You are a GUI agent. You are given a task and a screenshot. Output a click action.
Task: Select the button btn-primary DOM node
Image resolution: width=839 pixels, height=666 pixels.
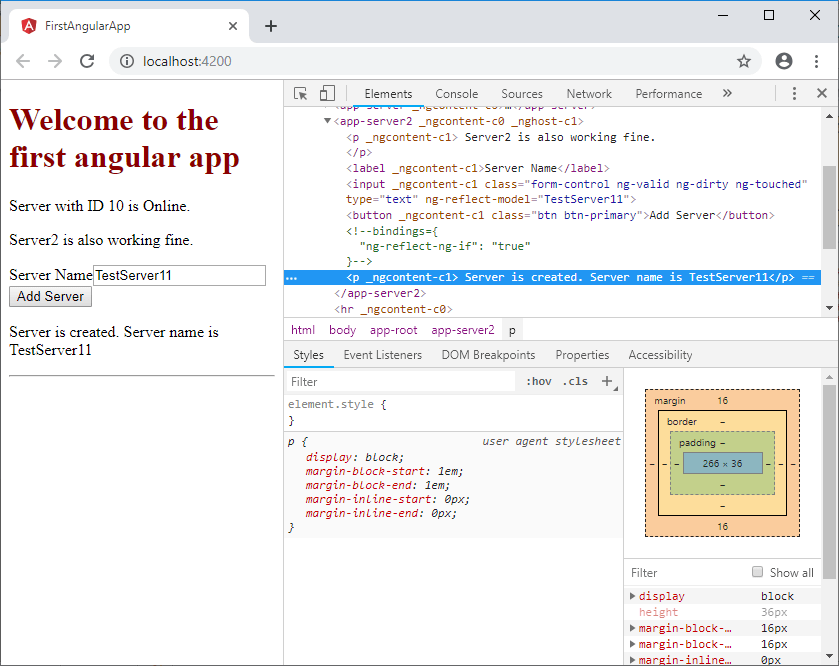(x=560, y=216)
